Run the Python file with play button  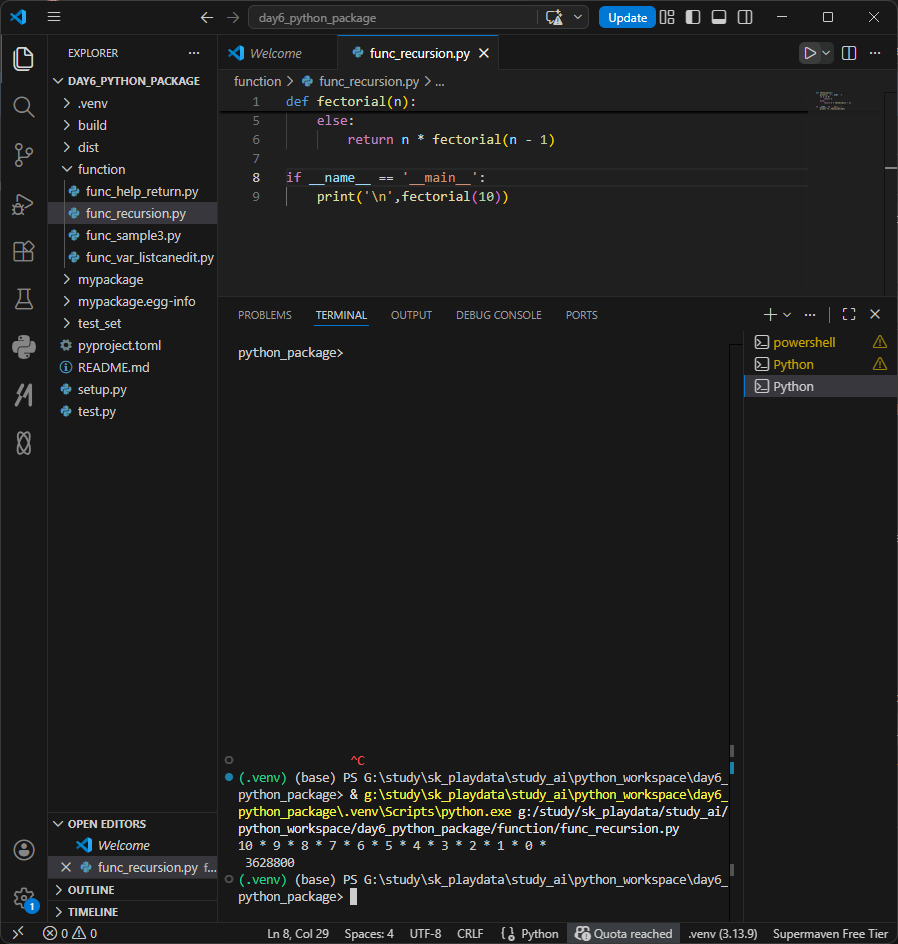[810, 53]
